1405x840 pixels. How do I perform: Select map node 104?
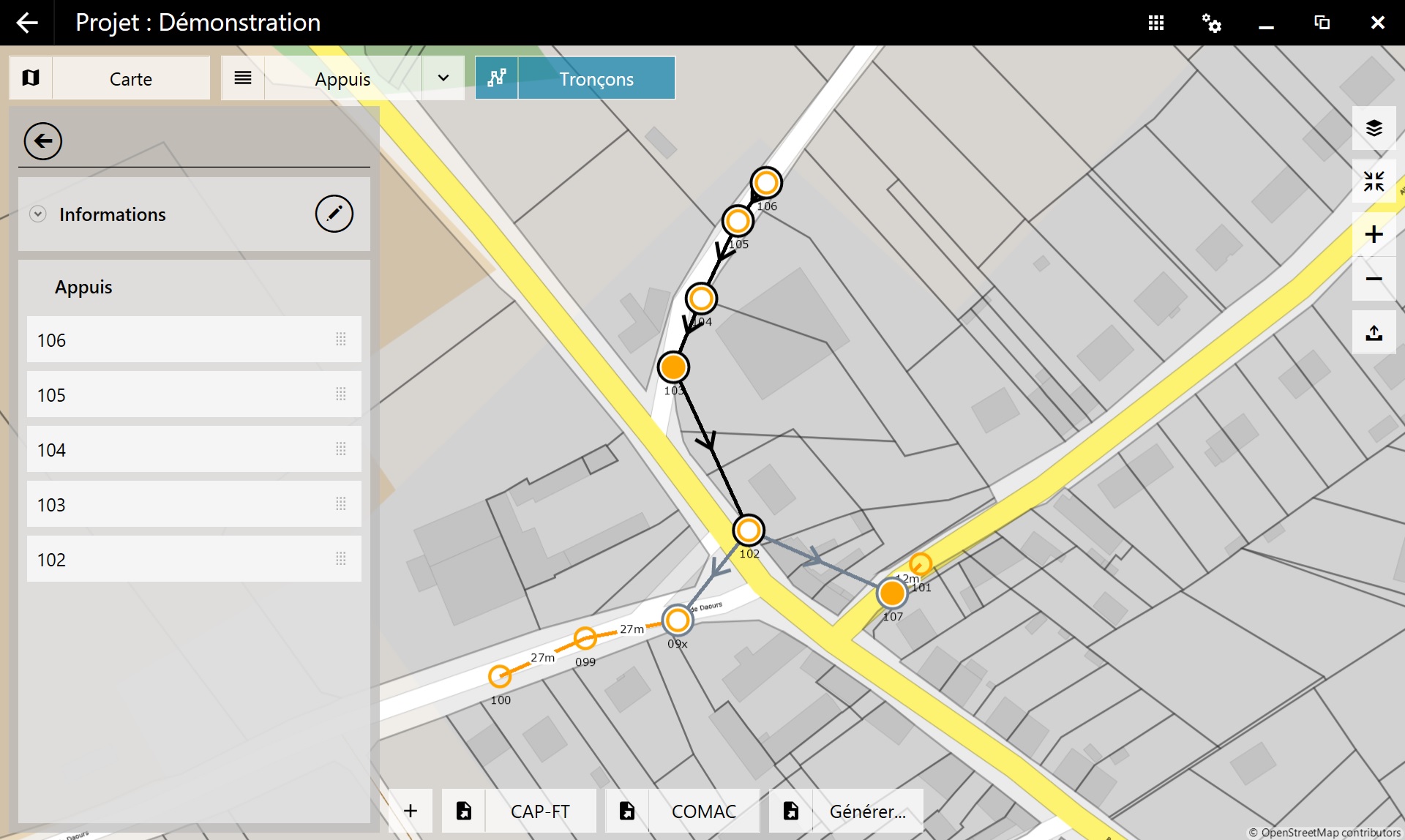pyautogui.click(x=701, y=299)
